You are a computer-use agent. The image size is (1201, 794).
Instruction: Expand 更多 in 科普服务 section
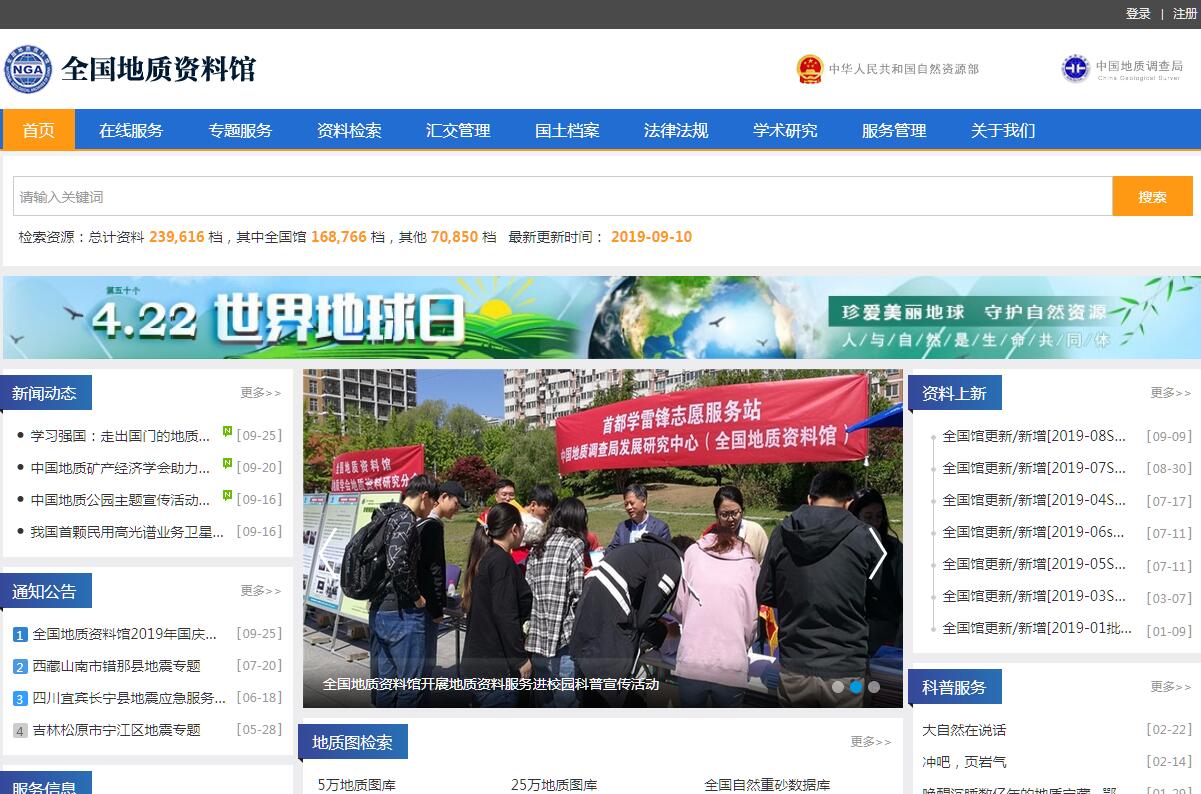pos(1171,687)
